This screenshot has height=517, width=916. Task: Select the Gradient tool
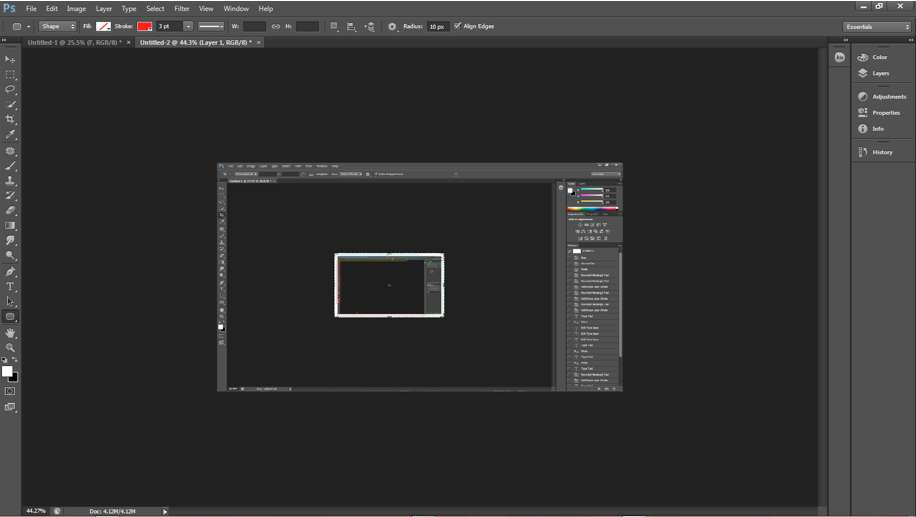10,225
